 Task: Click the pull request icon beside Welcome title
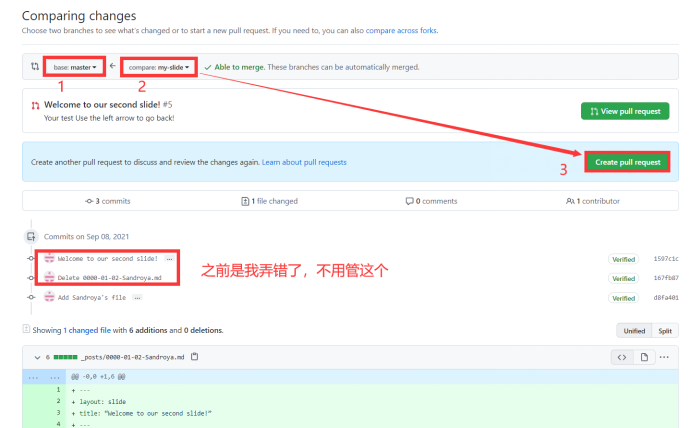point(35,105)
